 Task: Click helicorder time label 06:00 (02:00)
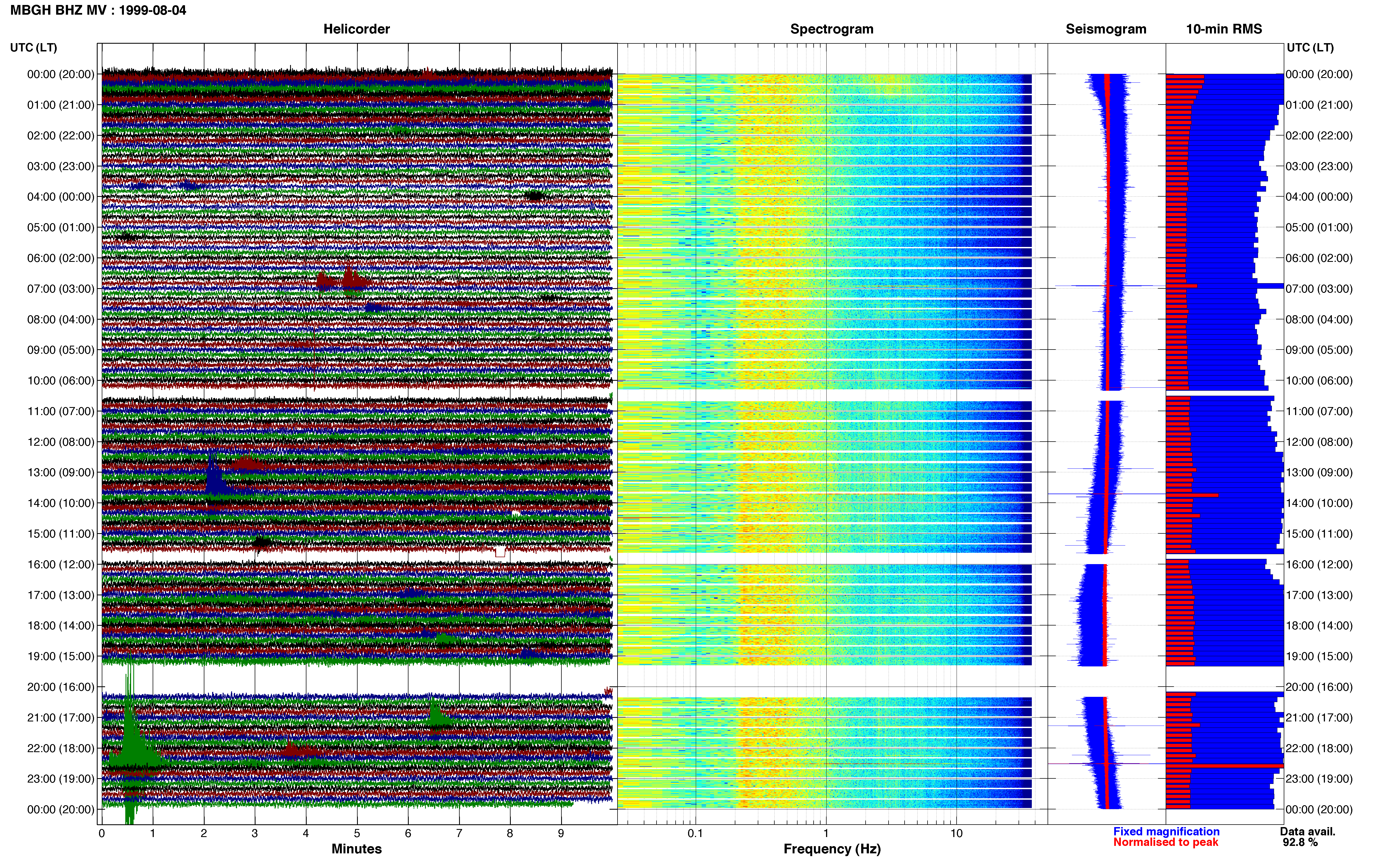[x=61, y=258]
